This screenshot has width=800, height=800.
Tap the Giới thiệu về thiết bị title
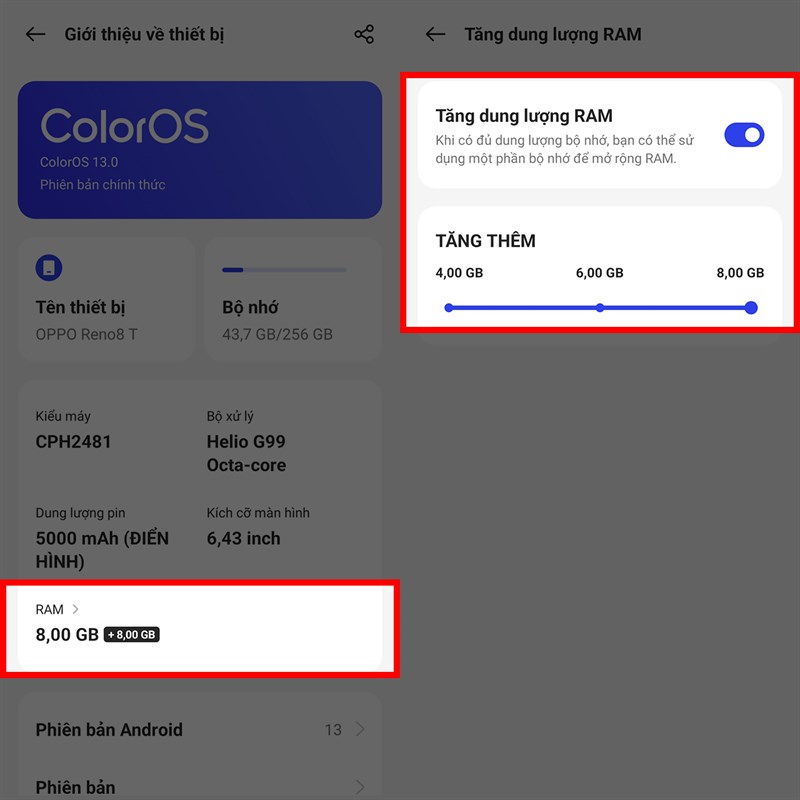[x=146, y=34]
